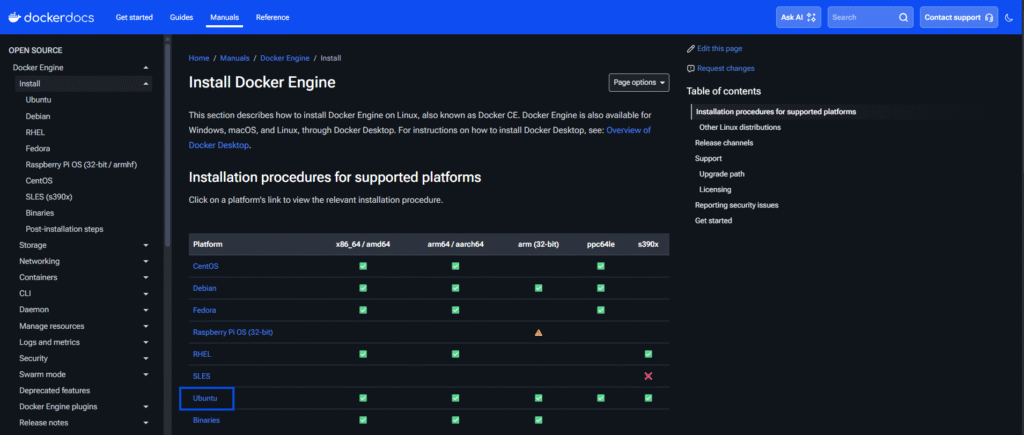Viewport: 1024px width, 435px height.
Task: Click the CentOS x86_64 green checkmark
Action: pyautogui.click(x=363, y=266)
